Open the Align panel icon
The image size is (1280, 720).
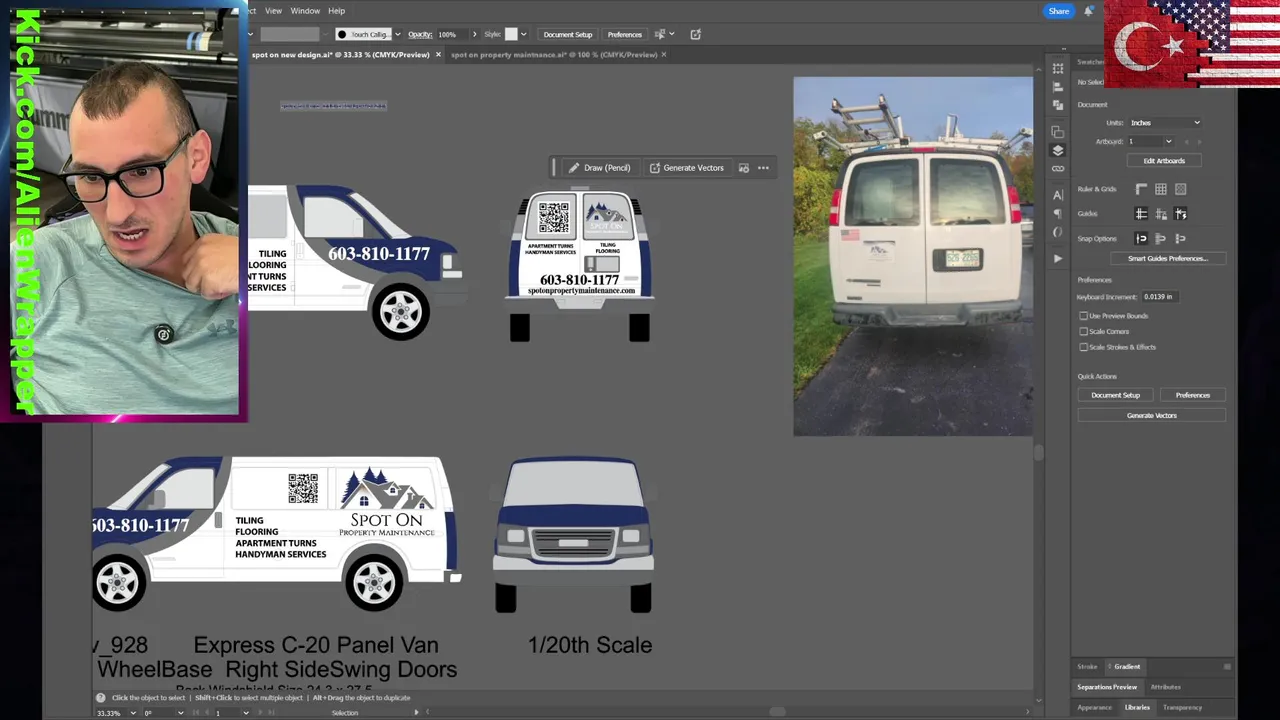pyautogui.click(x=1058, y=87)
